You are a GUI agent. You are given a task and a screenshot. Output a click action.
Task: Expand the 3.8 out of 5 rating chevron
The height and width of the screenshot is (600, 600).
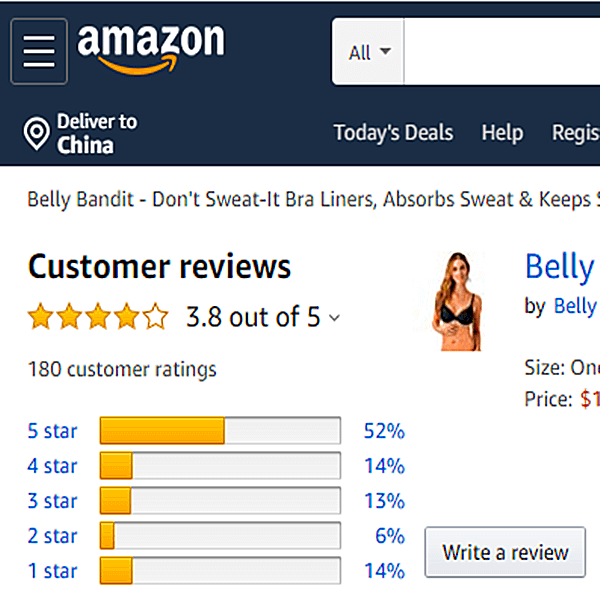pyautogui.click(x=334, y=319)
